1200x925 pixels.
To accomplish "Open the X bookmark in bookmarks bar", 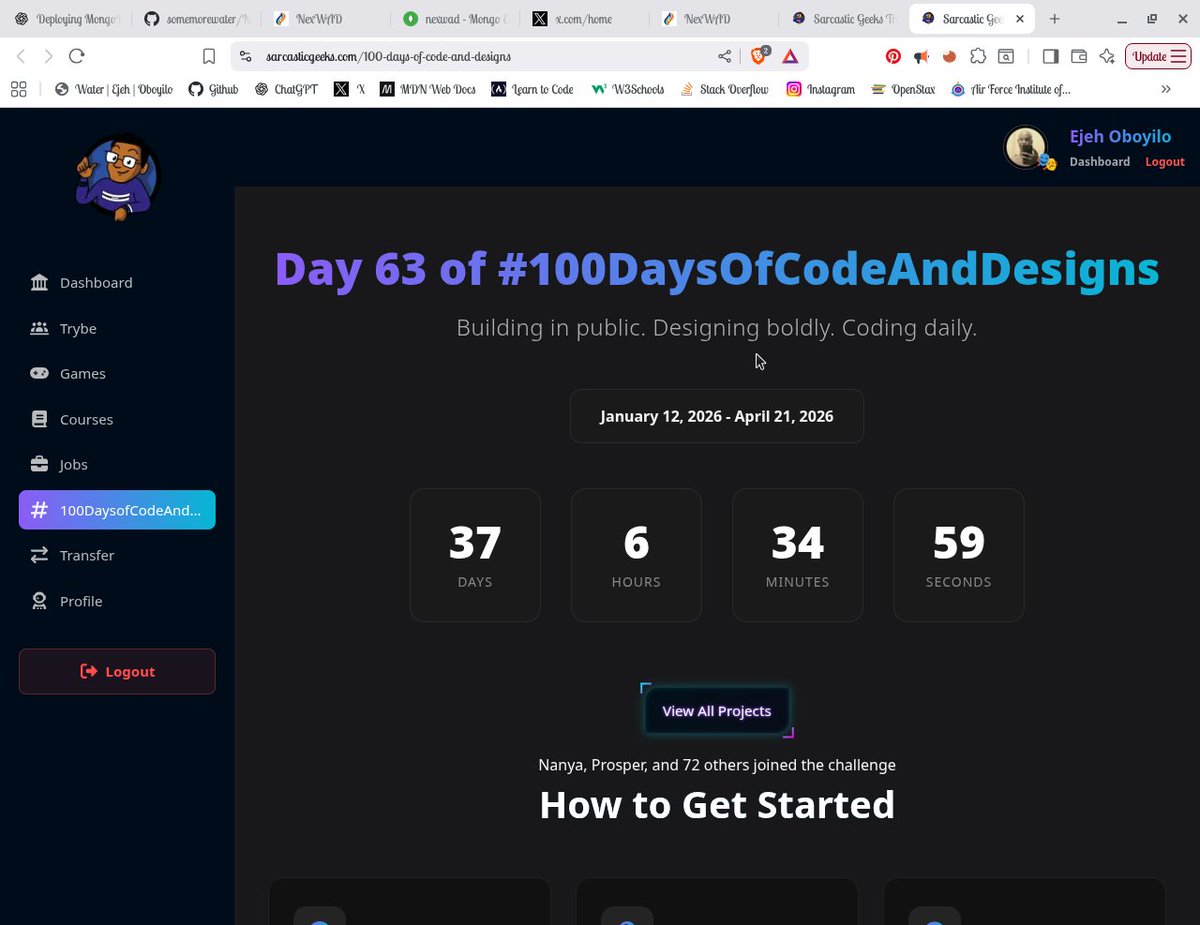I will (x=350, y=89).
